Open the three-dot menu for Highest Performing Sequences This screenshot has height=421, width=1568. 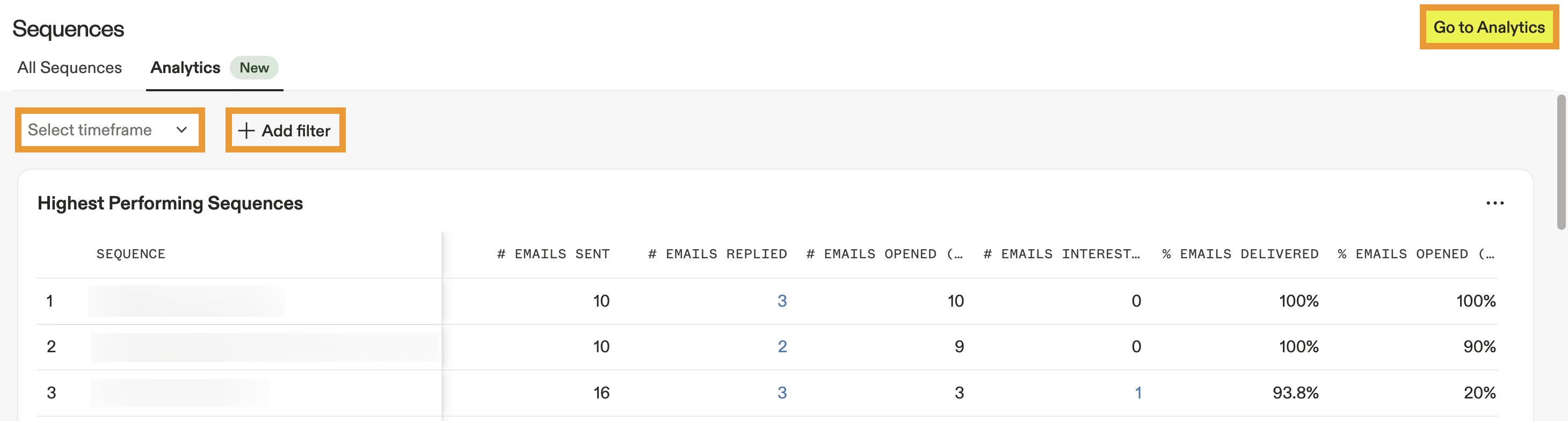1494,203
